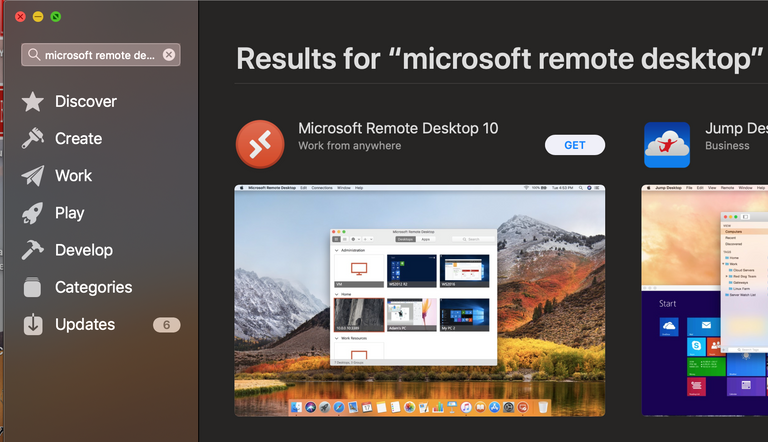Click the Discover star icon
The image size is (768, 442).
click(x=32, y=101)
